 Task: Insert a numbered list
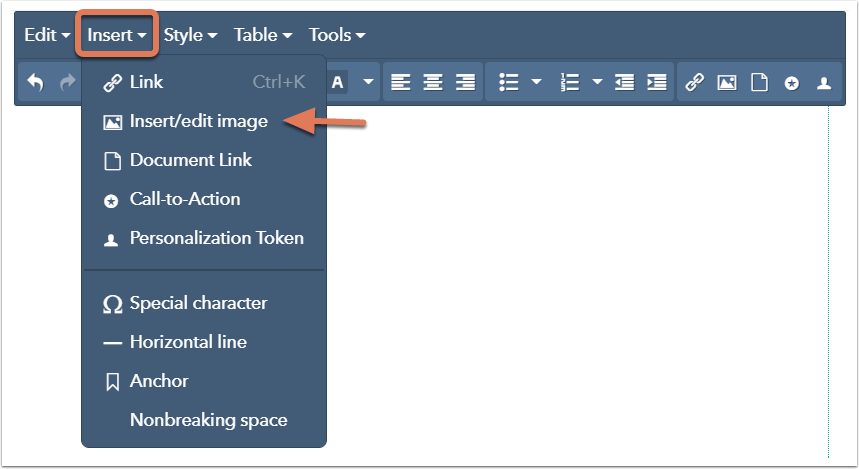pyautogui.click(x=570, y=83)
